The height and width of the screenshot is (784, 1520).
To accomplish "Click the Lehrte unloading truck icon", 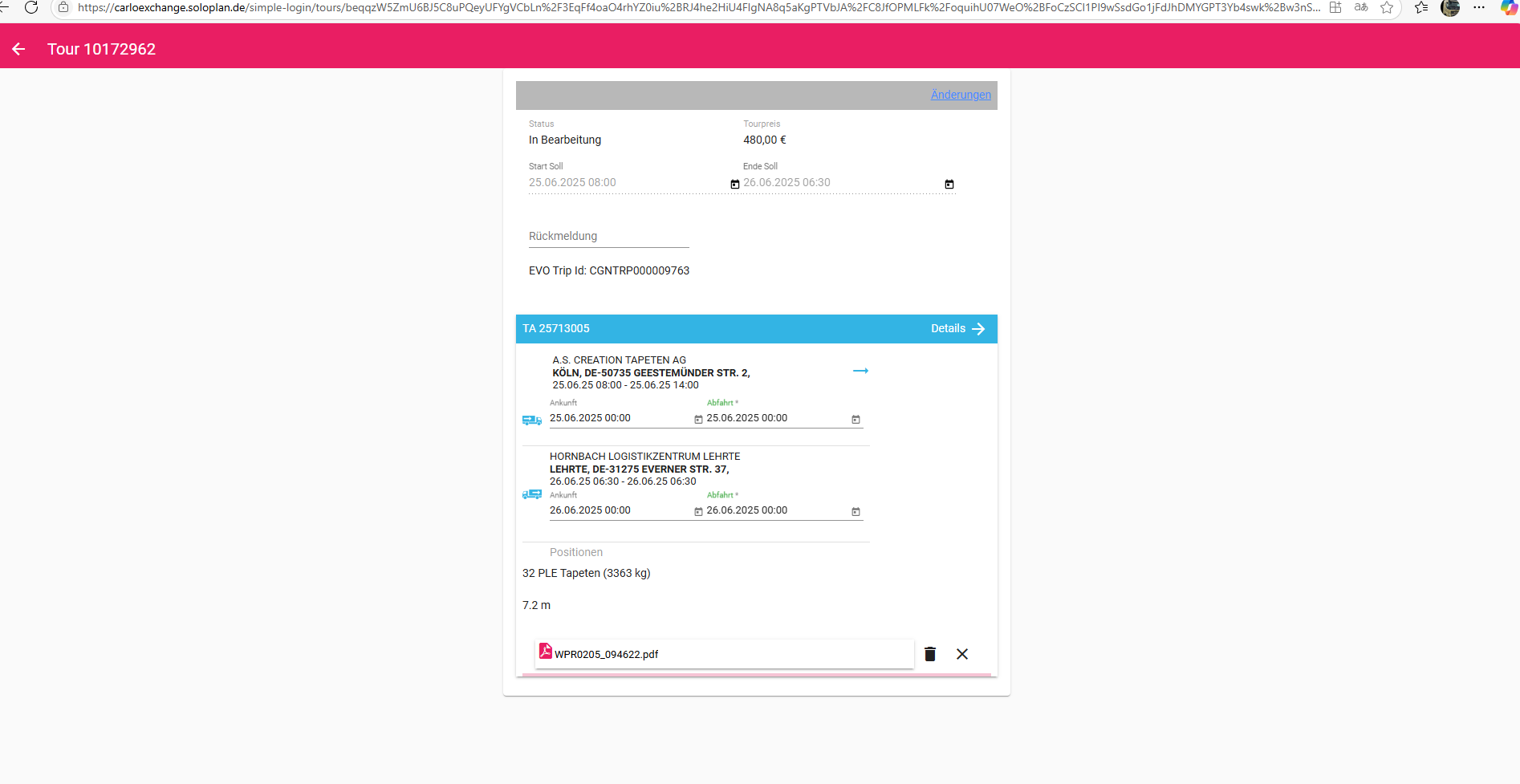I will pos(532,494).
